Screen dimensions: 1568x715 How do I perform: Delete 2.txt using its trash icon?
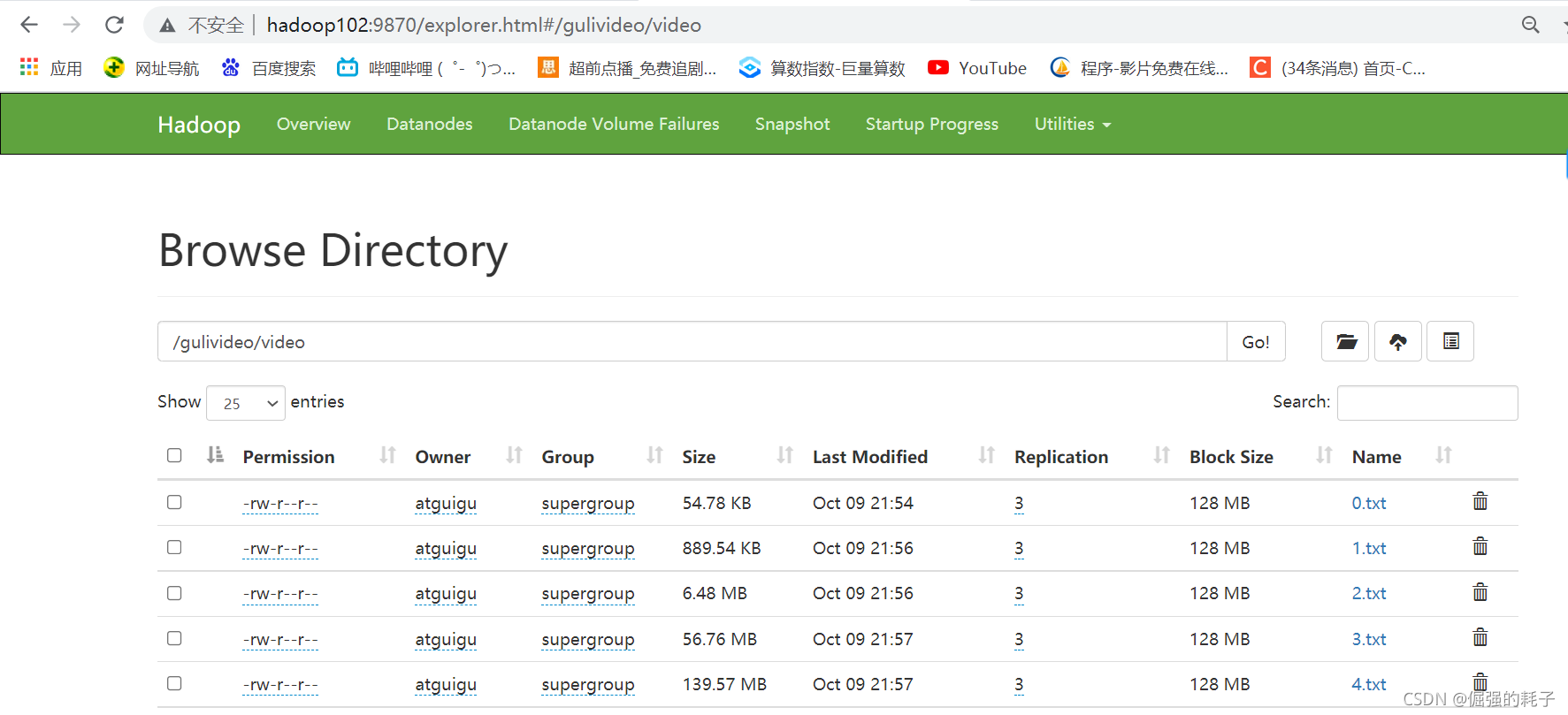pos(1480,592)
